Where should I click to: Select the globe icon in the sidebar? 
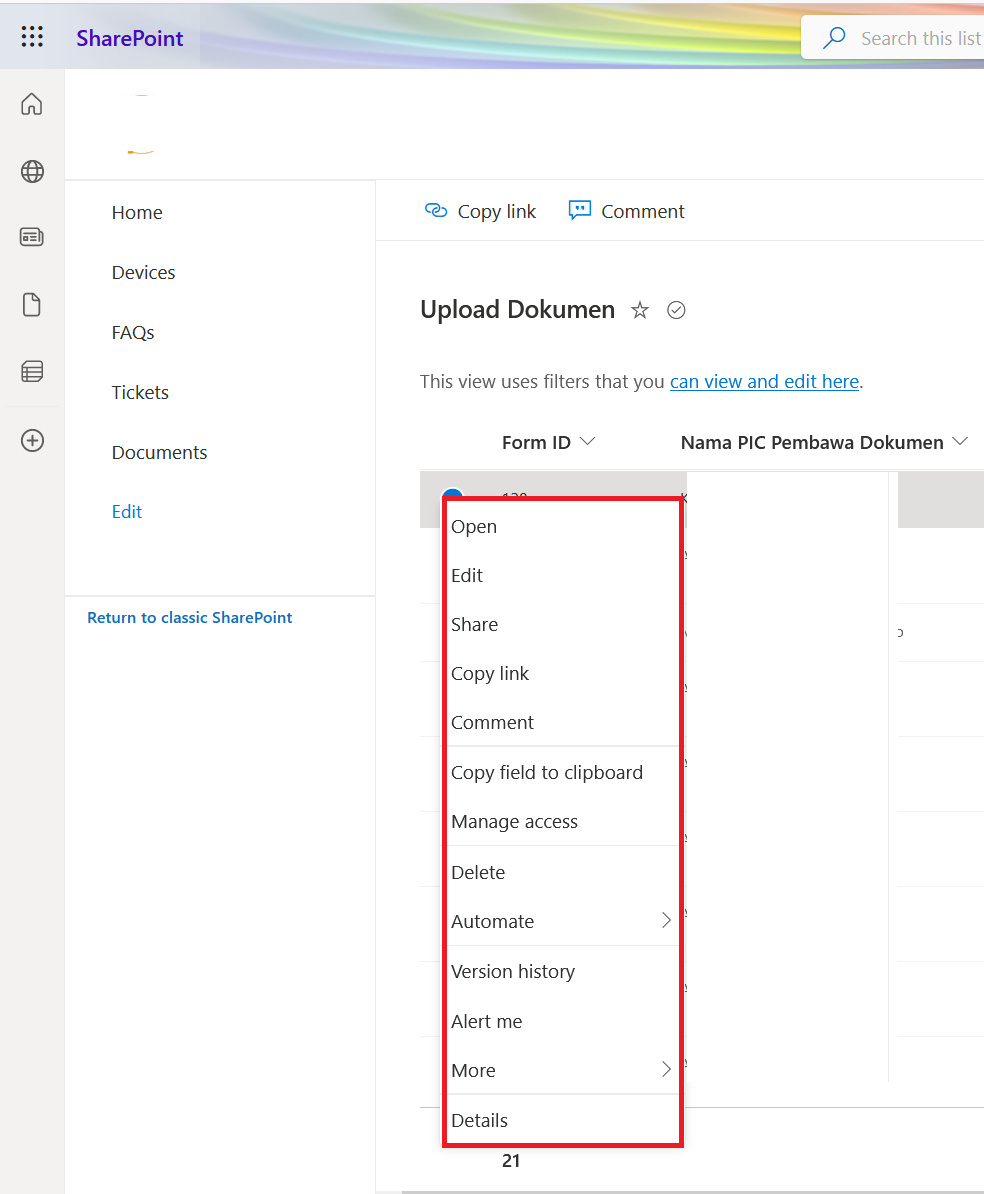click(31, 171)
